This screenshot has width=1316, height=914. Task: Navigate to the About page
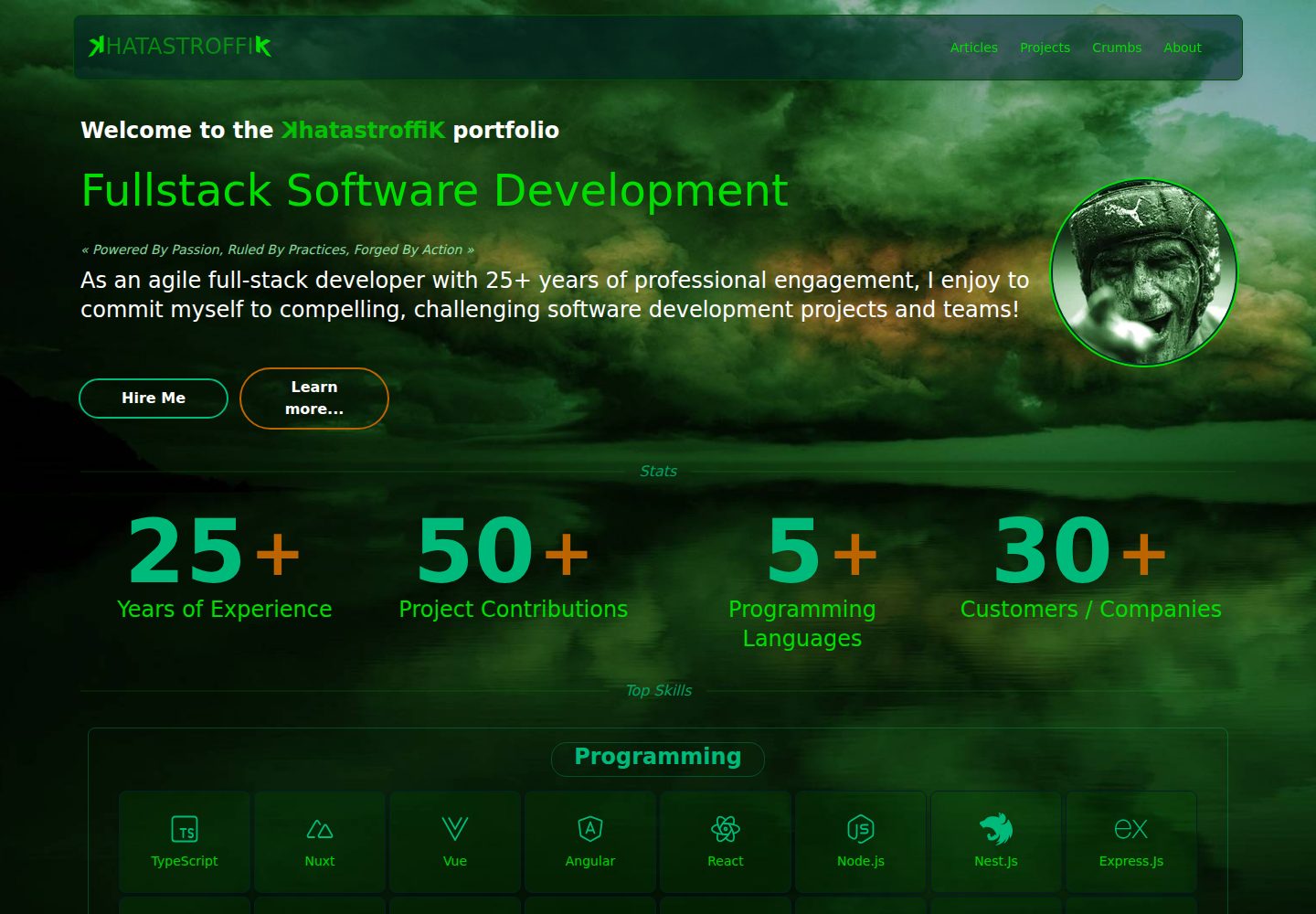coord(1183,48)
